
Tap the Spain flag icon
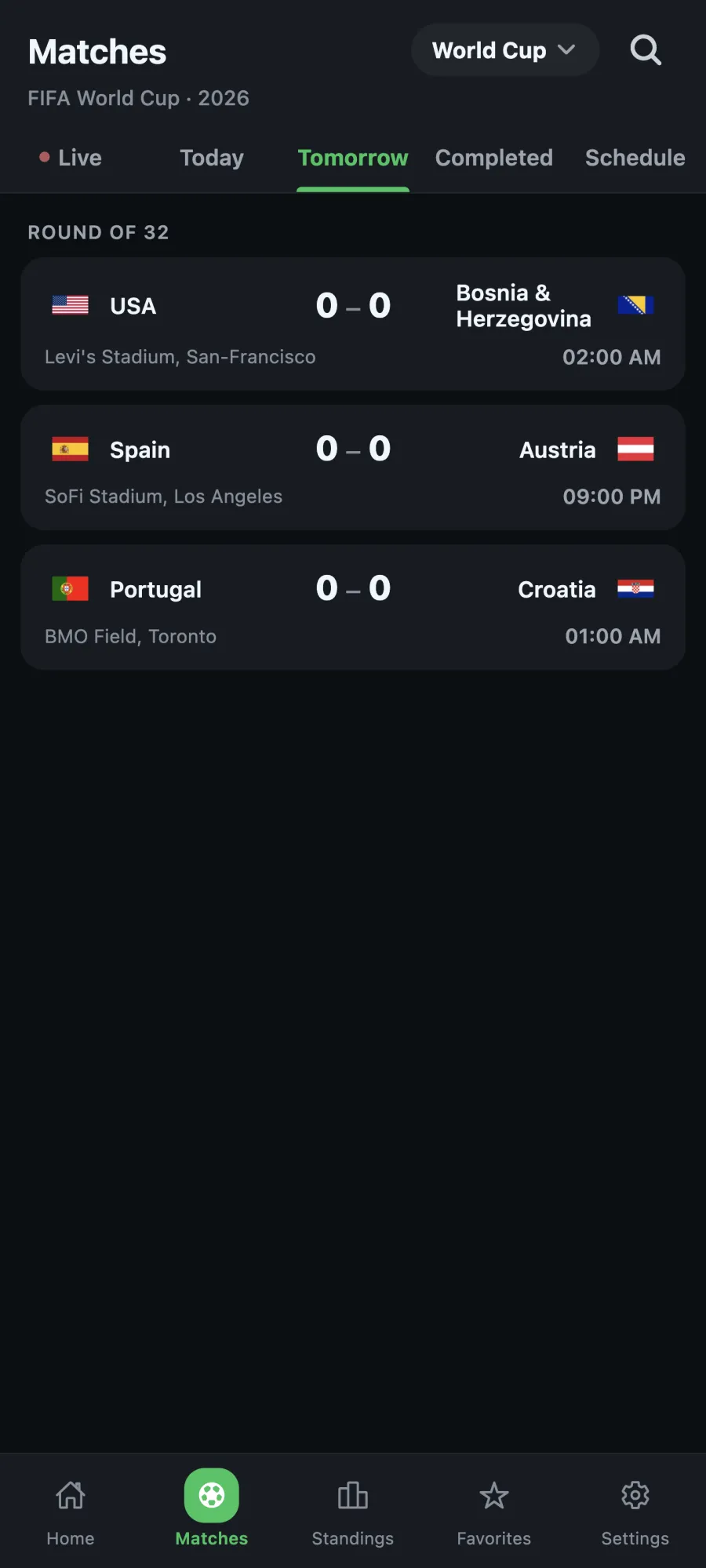(71, 449)
